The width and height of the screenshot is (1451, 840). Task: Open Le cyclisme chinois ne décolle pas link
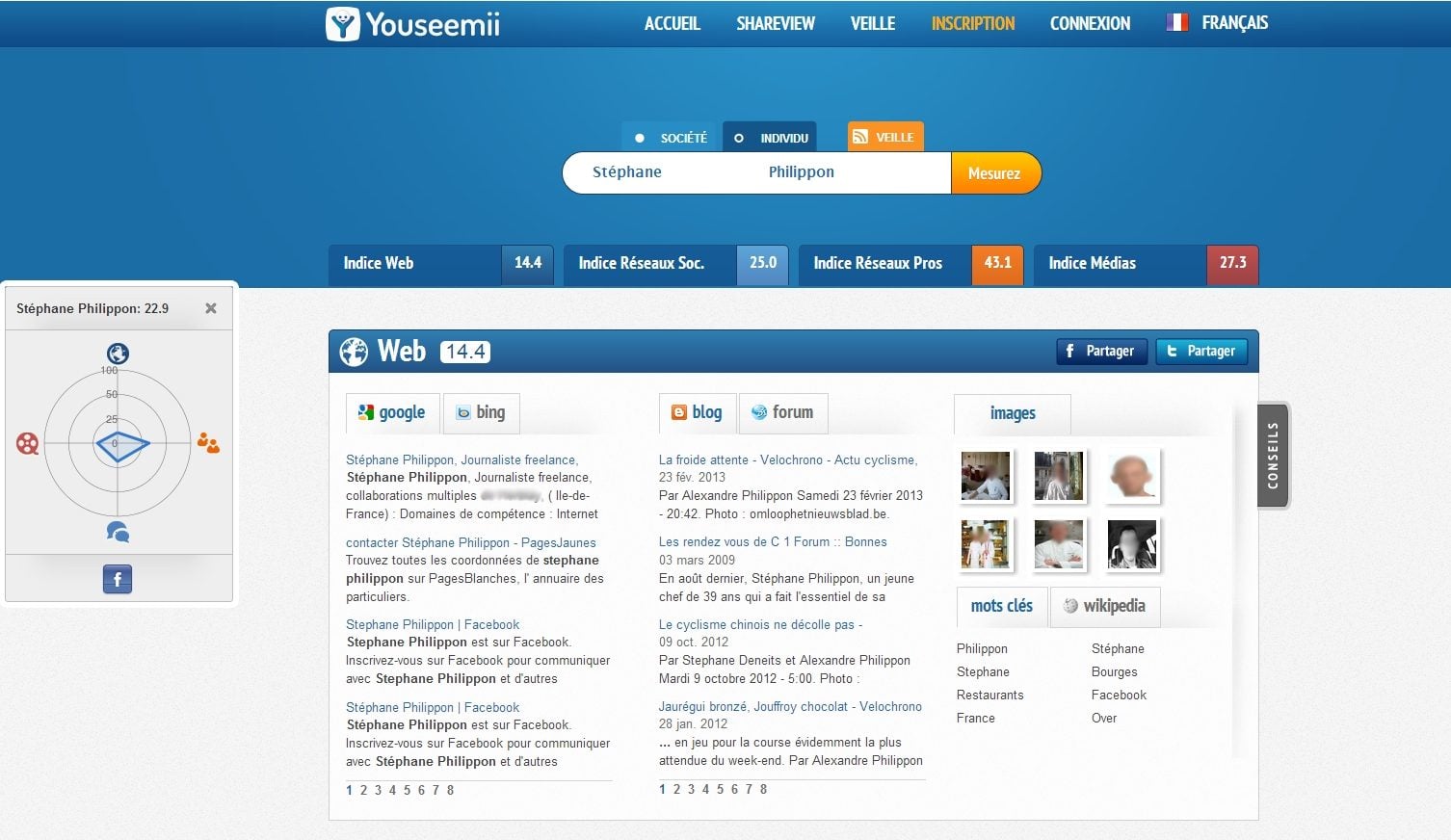click(760, 625)
